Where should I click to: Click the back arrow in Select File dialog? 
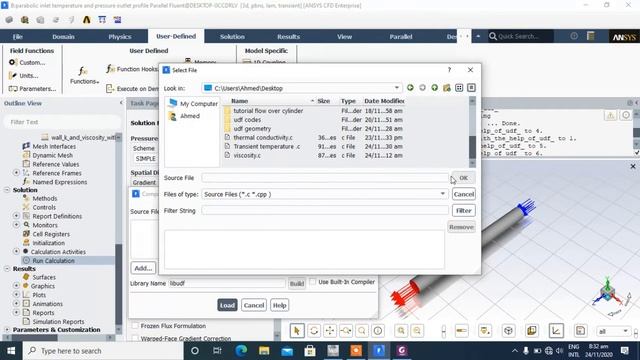click(x=410, y=88)
